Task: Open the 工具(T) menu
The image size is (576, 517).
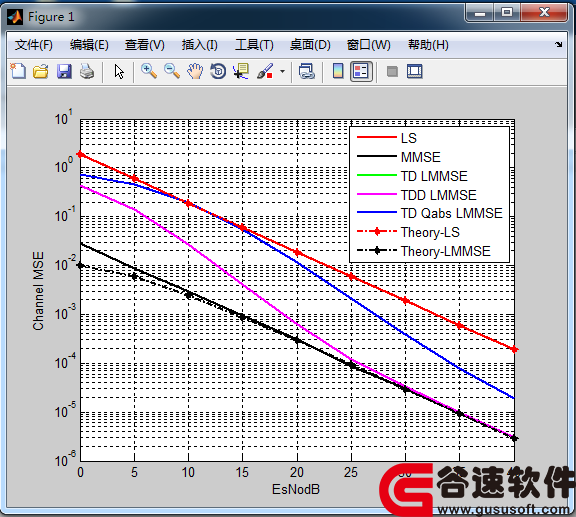Action: click(254, 45)
